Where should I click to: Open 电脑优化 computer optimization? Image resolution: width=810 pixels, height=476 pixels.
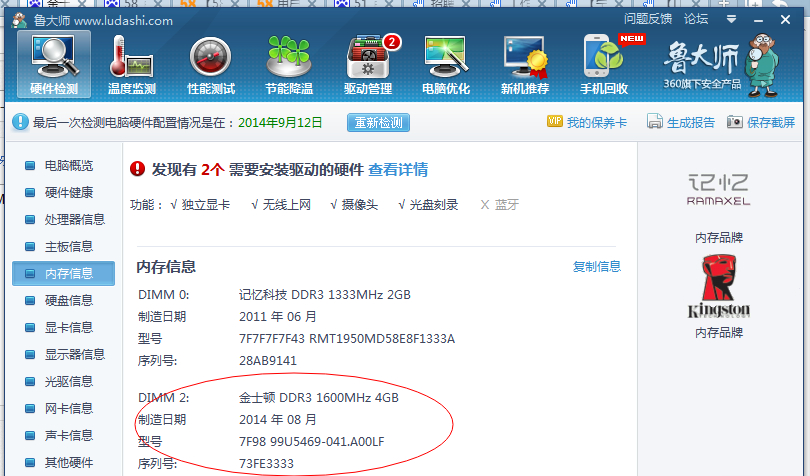click(x=446, y=65)
